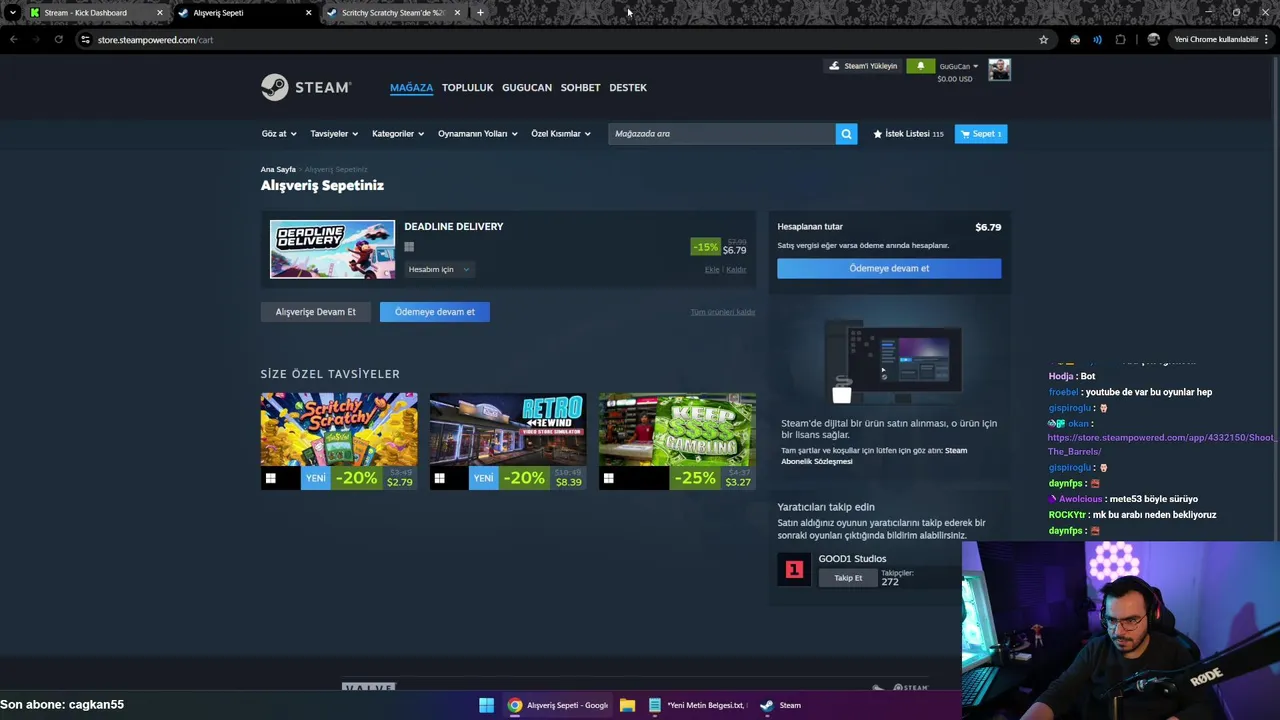Open the Deadline Delivery game thumbnail
The height and width of the screenshot is (720, 1280).
point(332,249)
